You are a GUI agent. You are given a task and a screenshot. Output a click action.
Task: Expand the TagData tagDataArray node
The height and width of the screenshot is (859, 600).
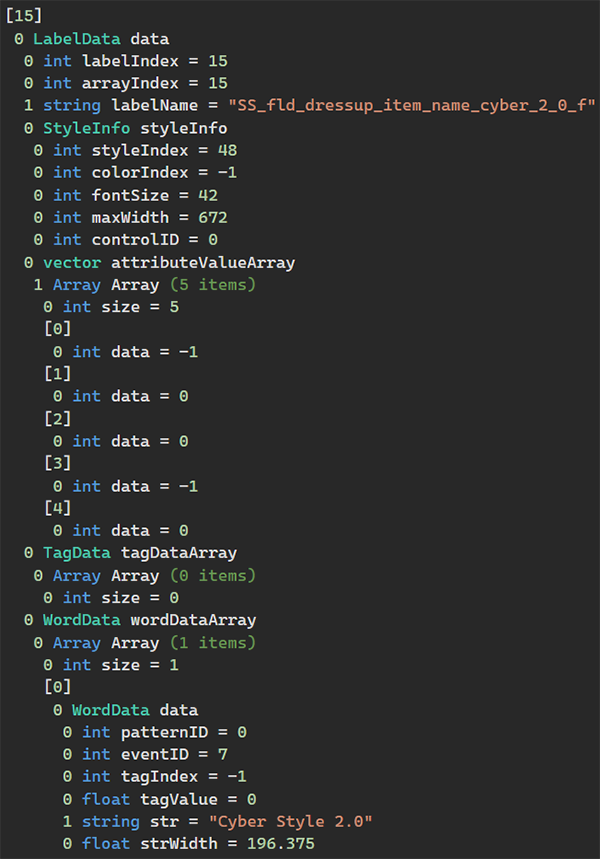139,553
